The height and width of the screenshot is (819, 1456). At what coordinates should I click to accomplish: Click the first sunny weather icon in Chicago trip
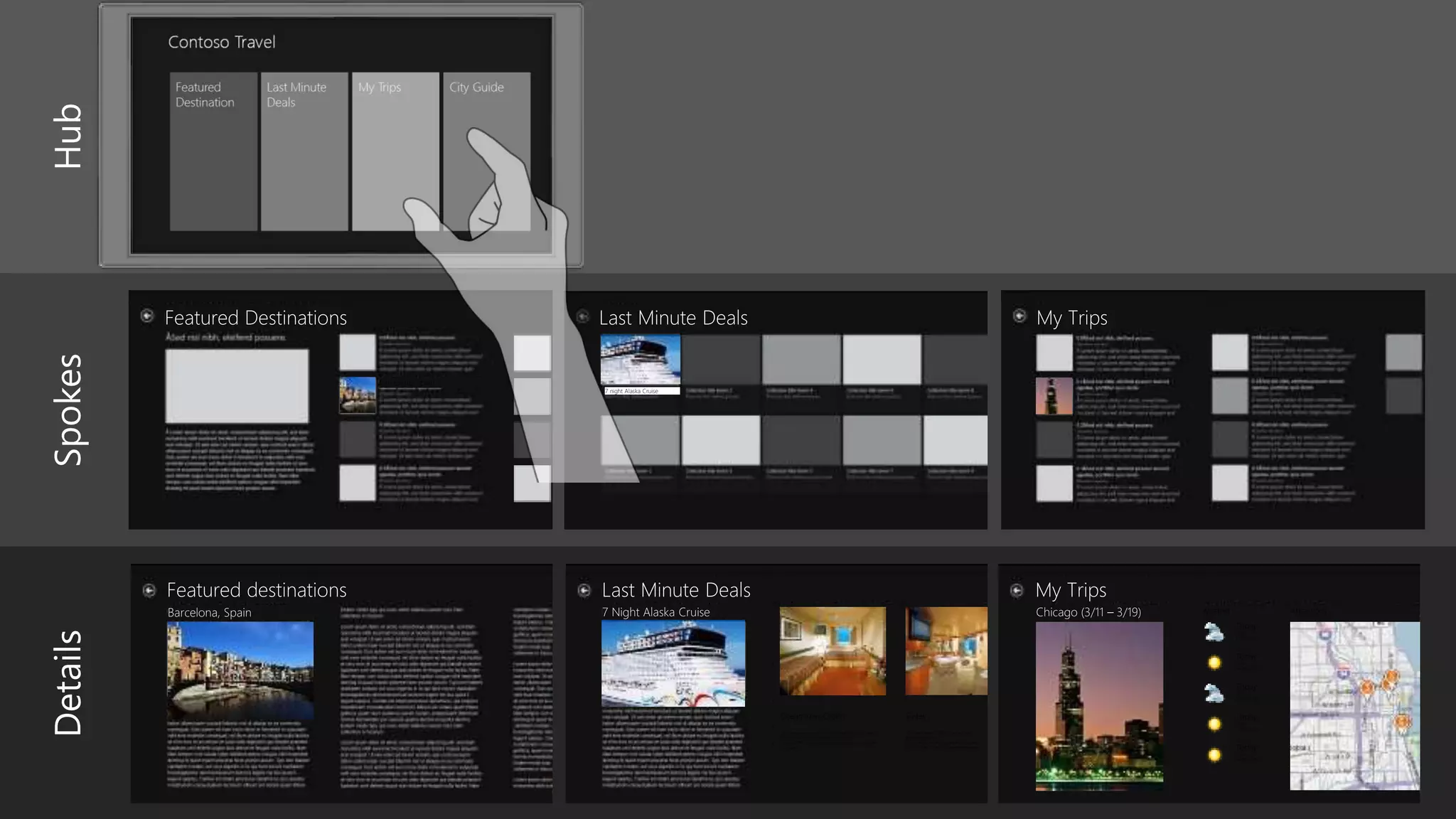[x=1214, y=663]
